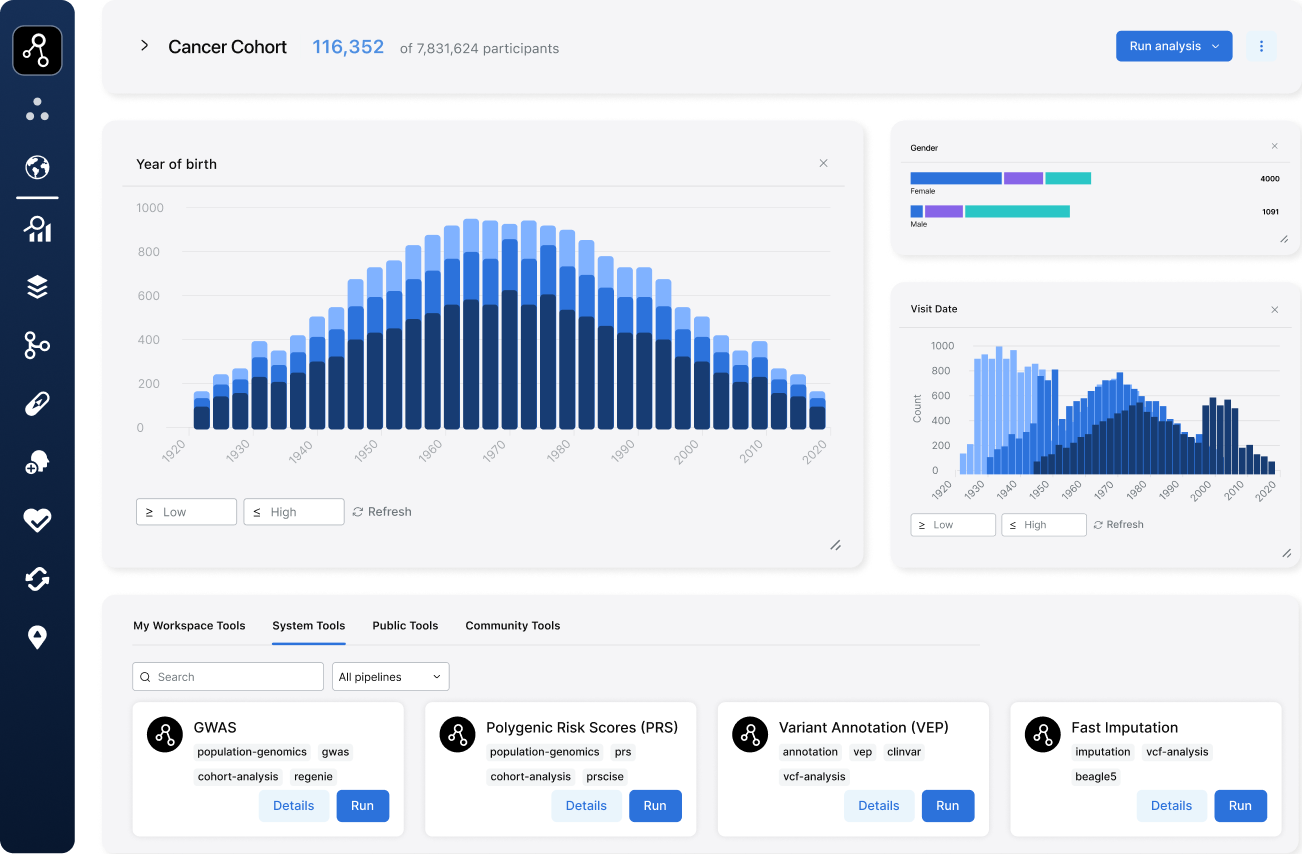Run the GWAS pipeline
The image size is (1302, 854).
(362, 806)
